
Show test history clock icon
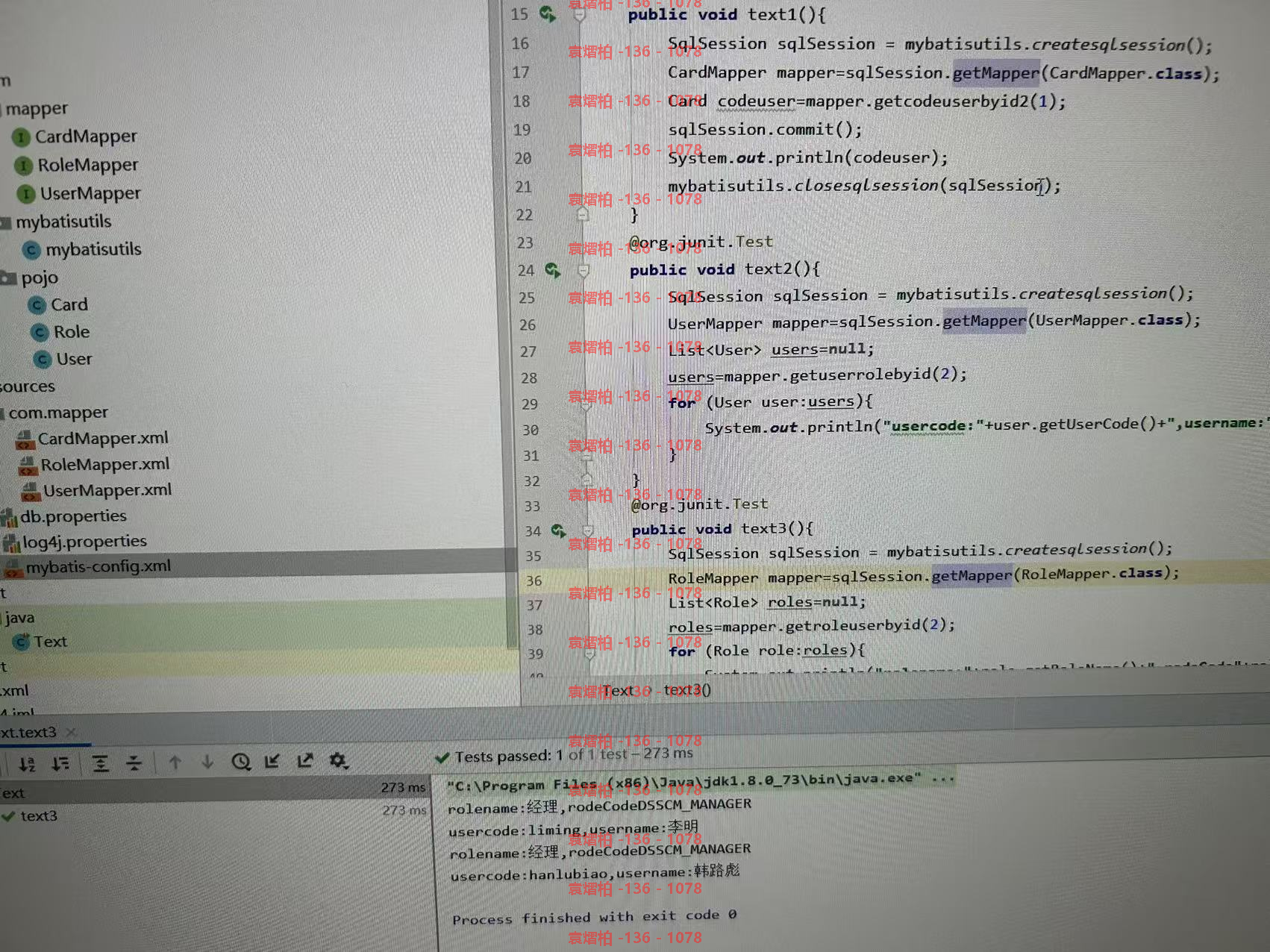[x=240, y=762]
